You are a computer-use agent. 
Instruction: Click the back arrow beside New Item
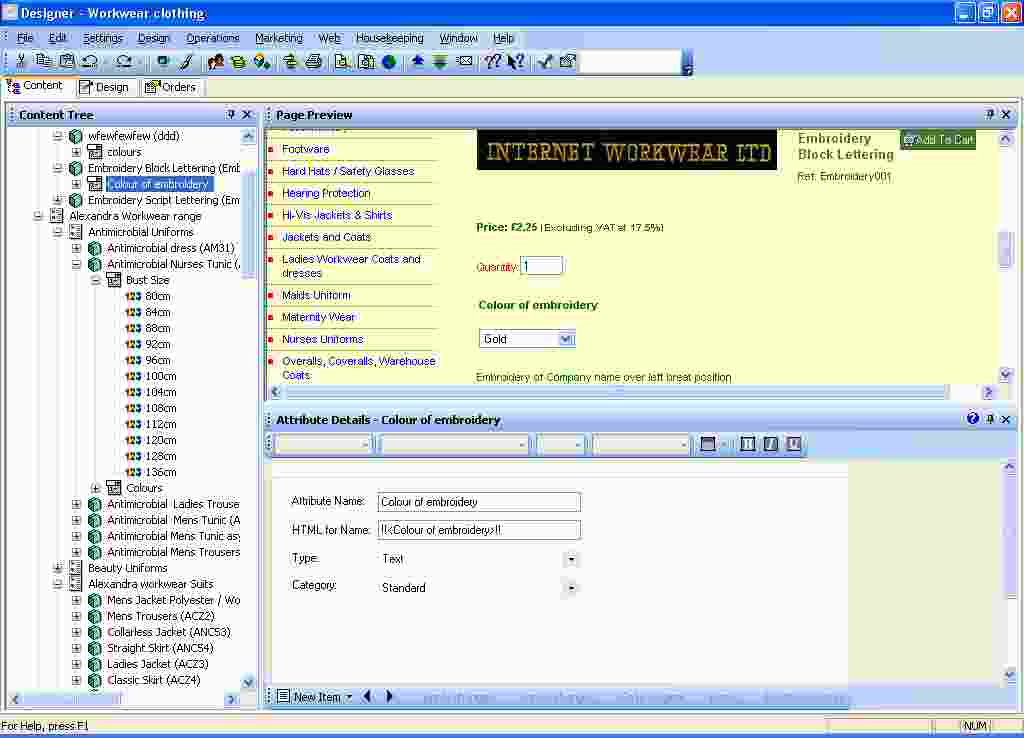[x=367, y=696]
